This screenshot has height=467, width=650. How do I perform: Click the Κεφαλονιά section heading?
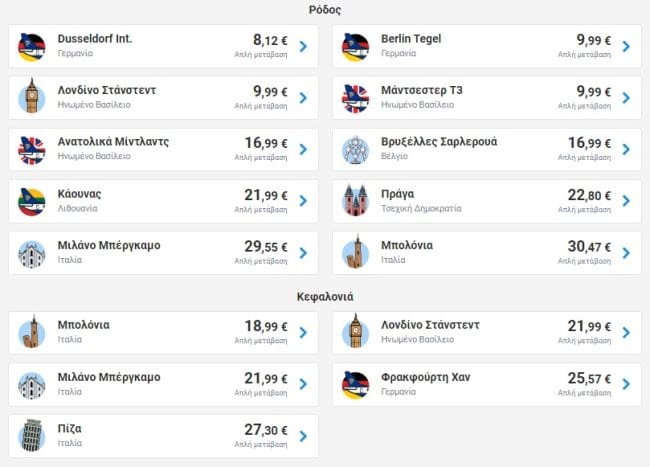point(325,297)
